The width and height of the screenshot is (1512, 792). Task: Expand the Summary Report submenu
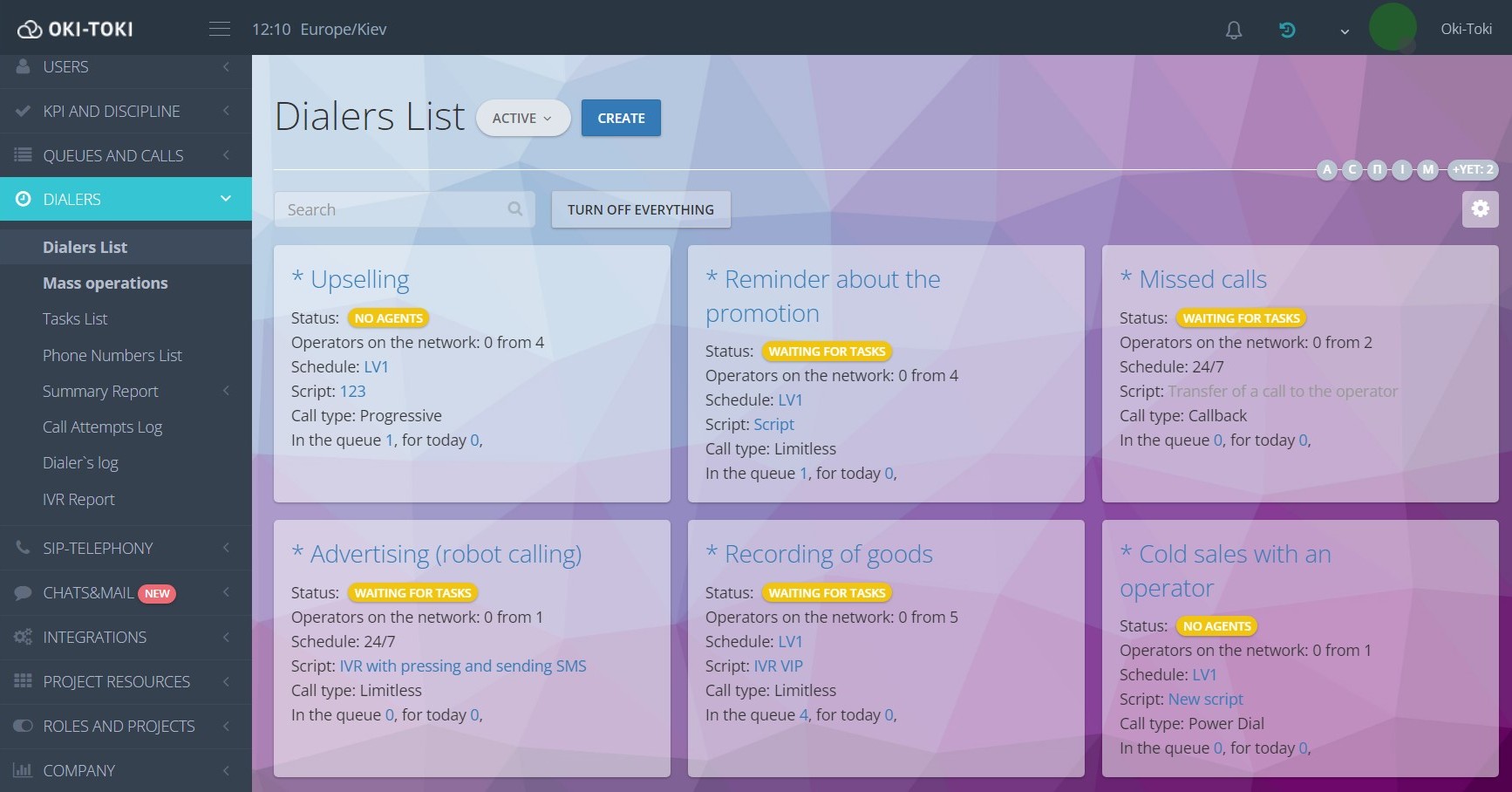click(x=226, y=391)
